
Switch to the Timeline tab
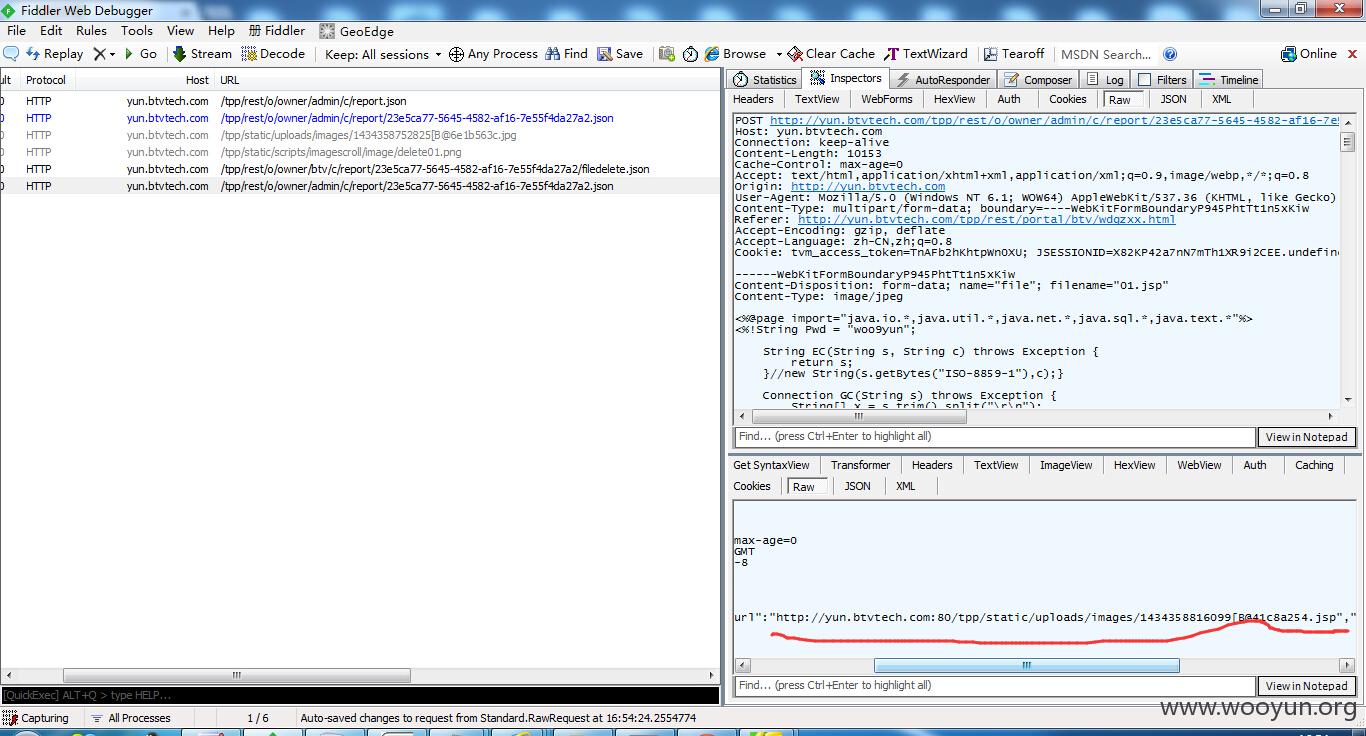coord(1229,80)
